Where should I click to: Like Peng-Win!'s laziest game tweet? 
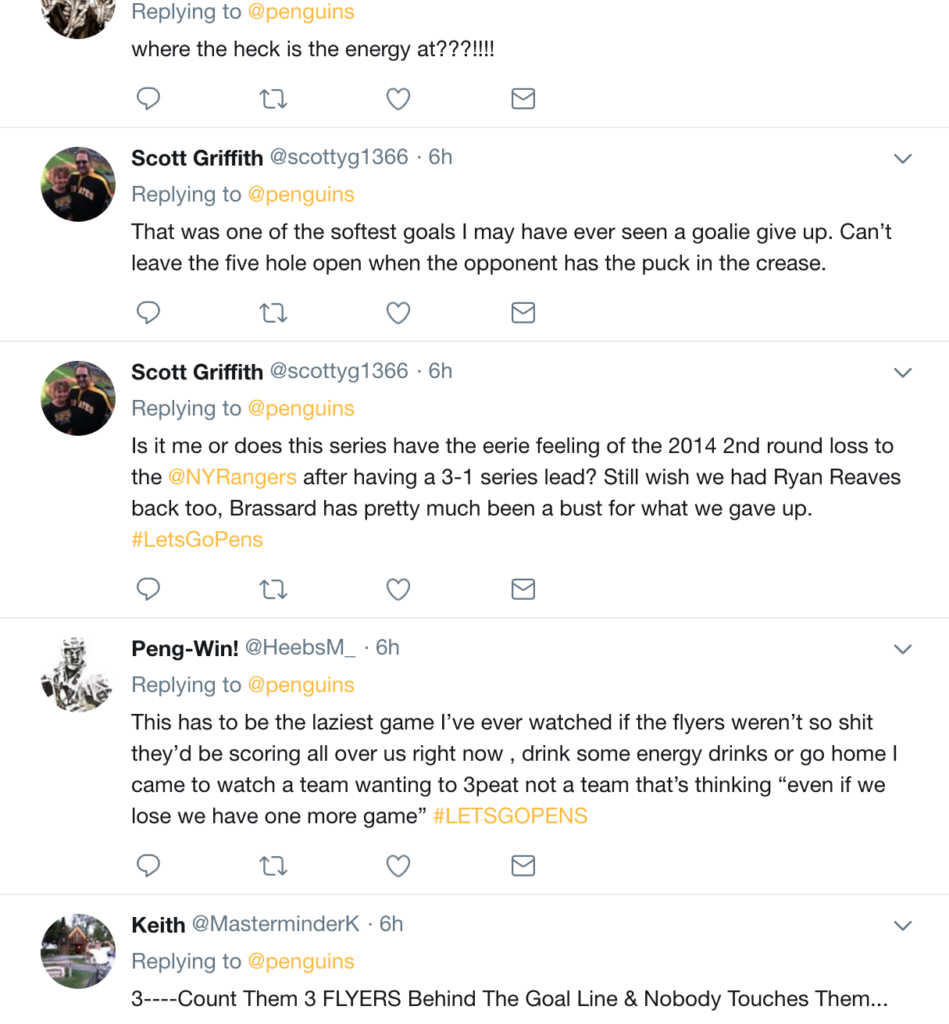pos(398,865)
